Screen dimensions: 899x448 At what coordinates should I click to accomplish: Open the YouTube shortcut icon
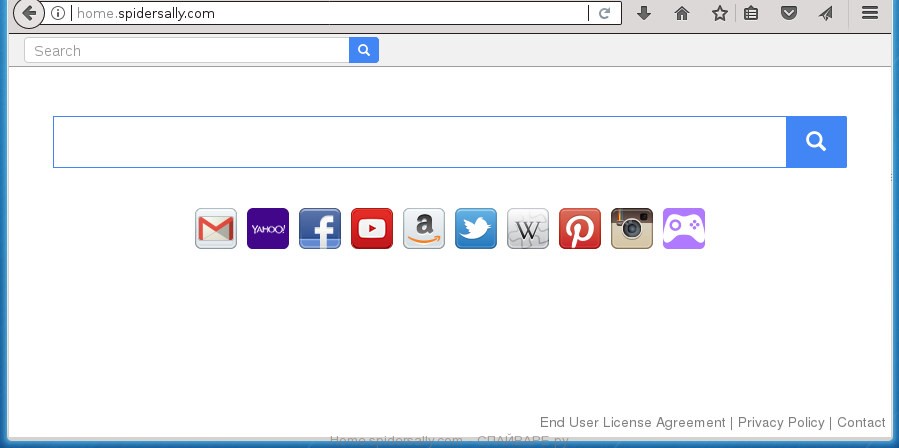372,228
